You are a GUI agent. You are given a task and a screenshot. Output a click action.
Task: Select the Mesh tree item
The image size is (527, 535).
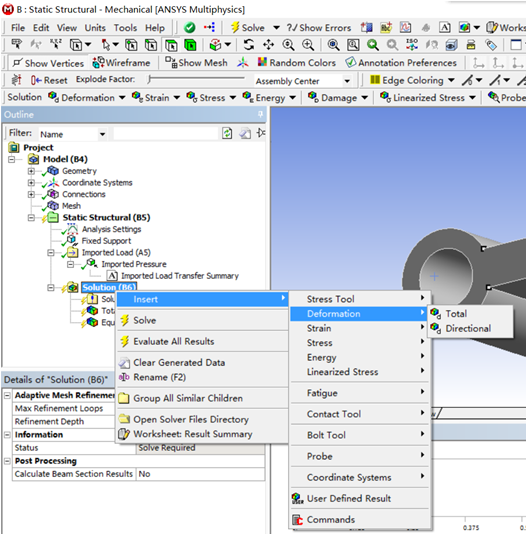point(71,206)
